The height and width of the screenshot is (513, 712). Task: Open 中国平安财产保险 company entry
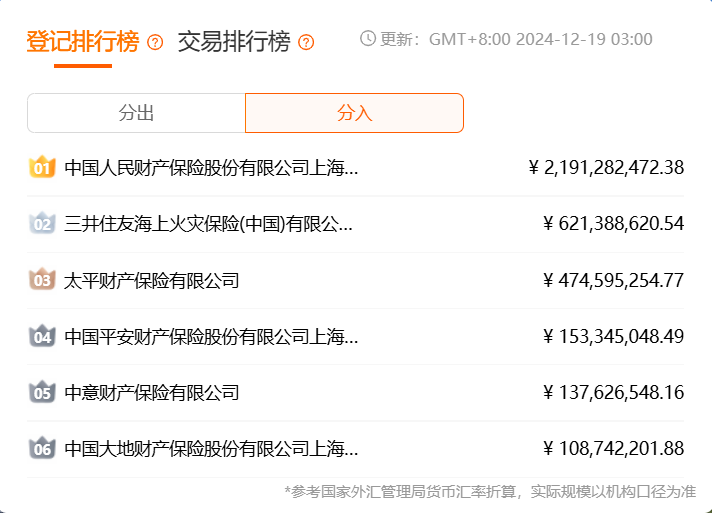[211, 337]
